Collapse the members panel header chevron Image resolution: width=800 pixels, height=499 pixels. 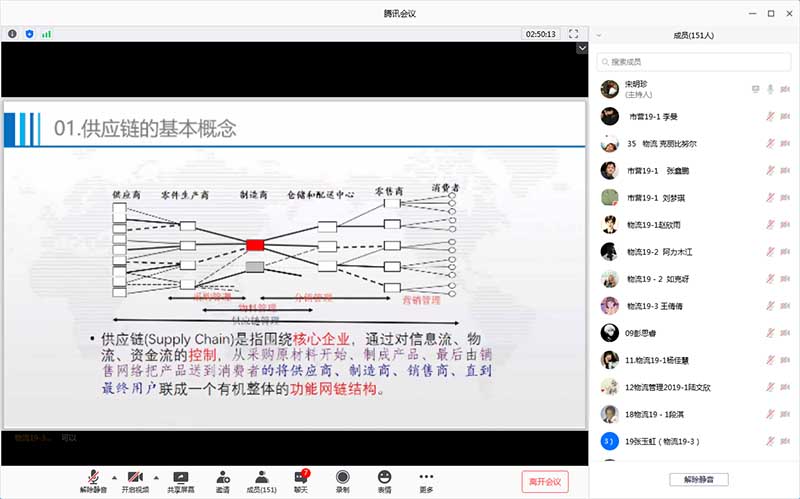(x=598, y=35)
